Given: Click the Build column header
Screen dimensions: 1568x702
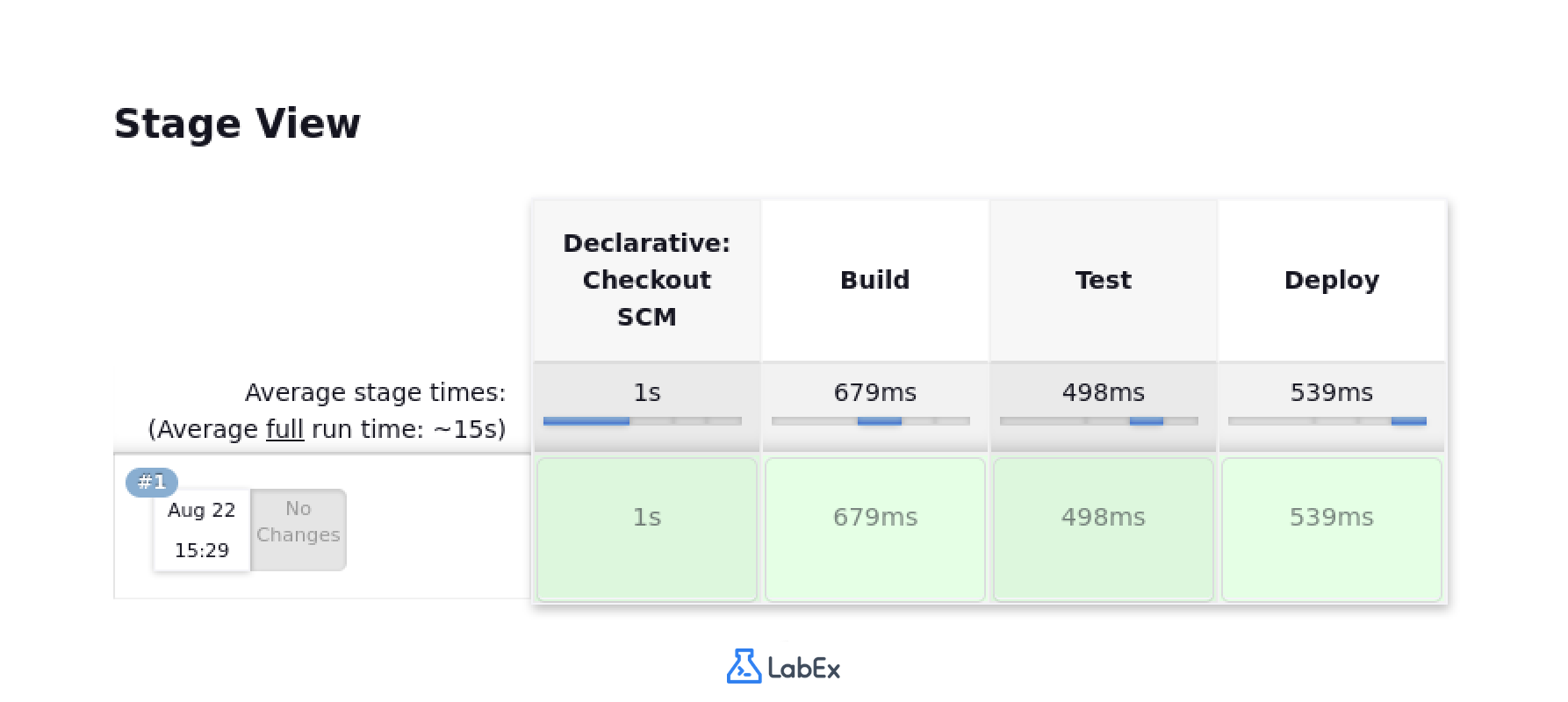Looking at the screenshot, I should pos(874,279).
